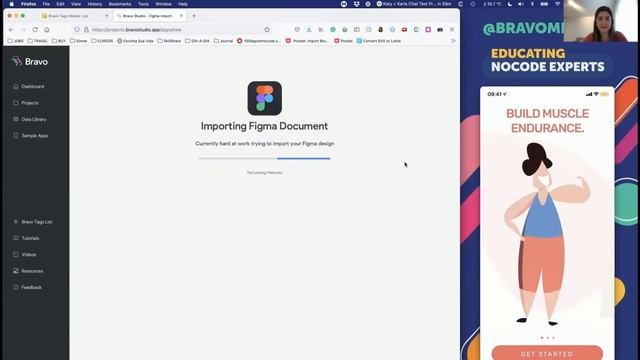This screenshot has width=640, height=360.
Task: Click the BUILD MUSCLE ENDURANCE phone mockup text
Action: pos(547,121)
